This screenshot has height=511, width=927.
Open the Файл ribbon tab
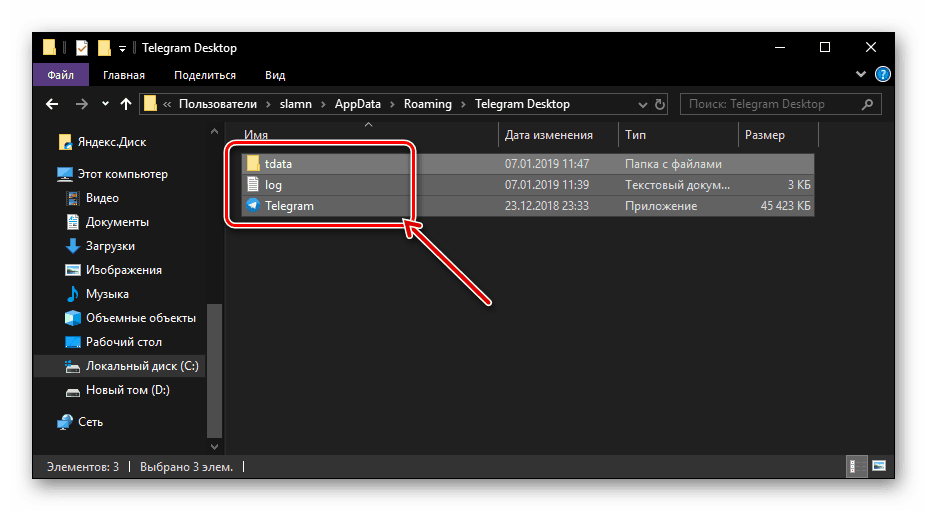coord(60,75)
